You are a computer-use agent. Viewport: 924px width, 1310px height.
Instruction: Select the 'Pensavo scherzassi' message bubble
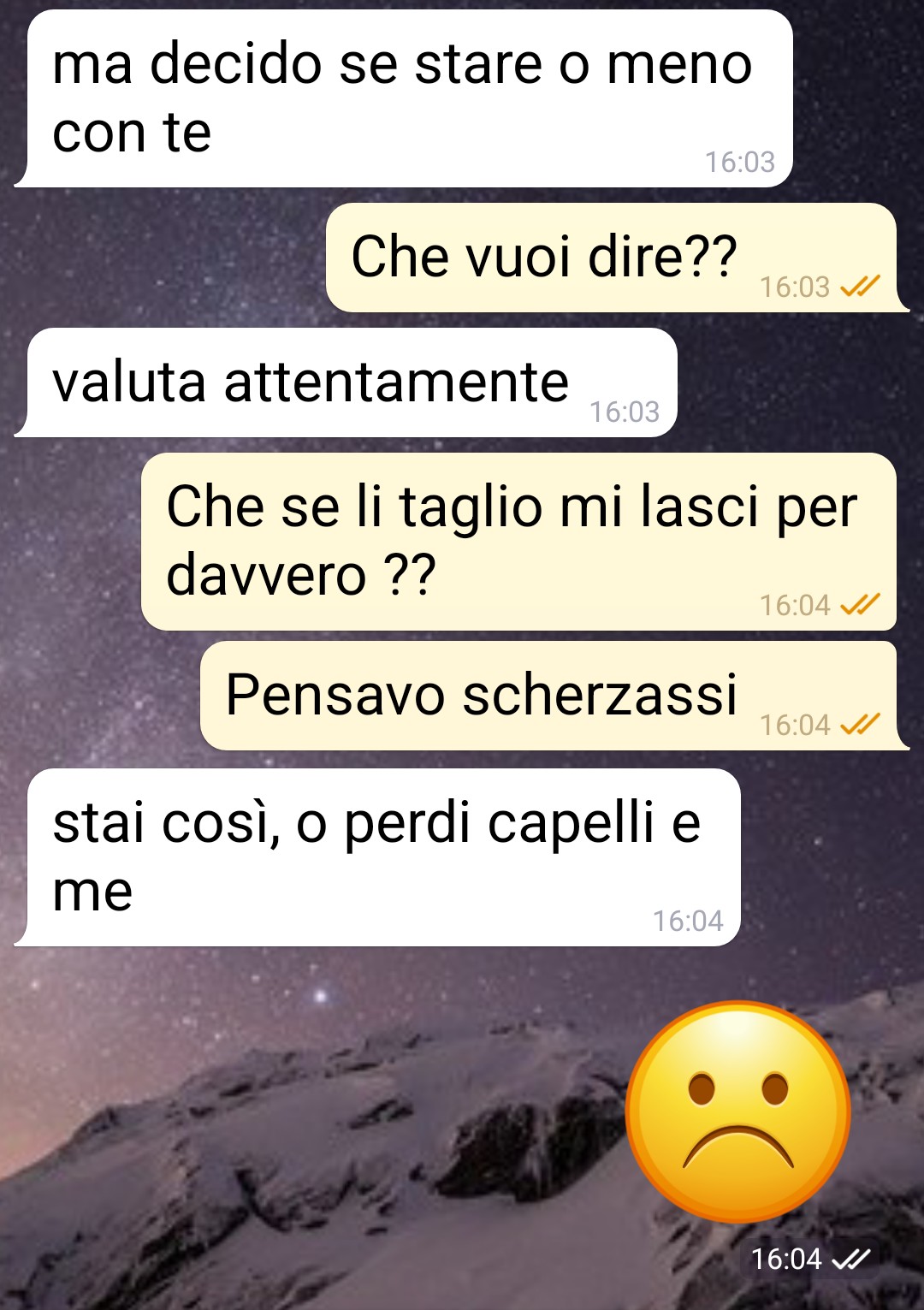(554, 696)
